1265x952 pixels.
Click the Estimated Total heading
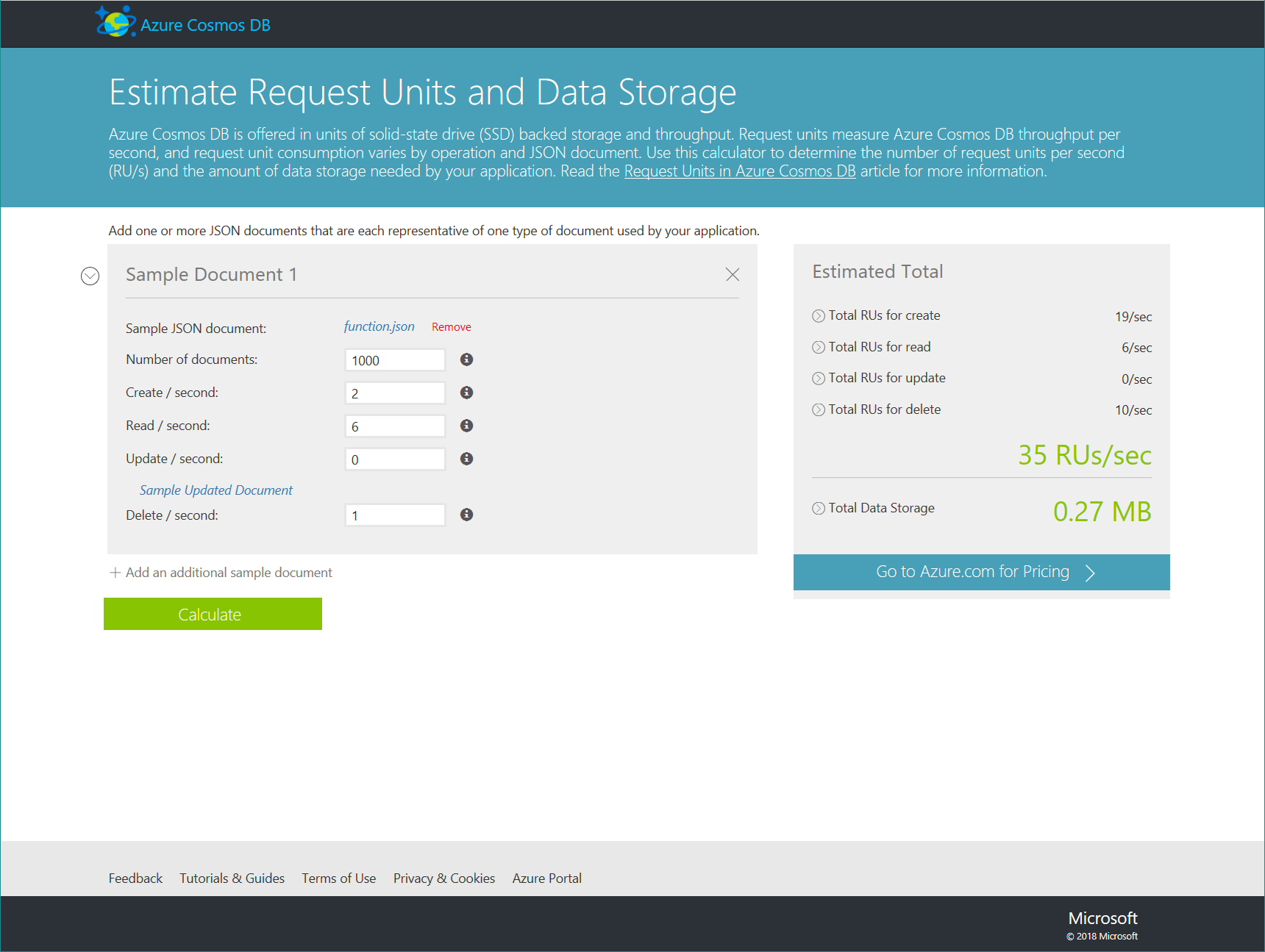pos(877,272)
